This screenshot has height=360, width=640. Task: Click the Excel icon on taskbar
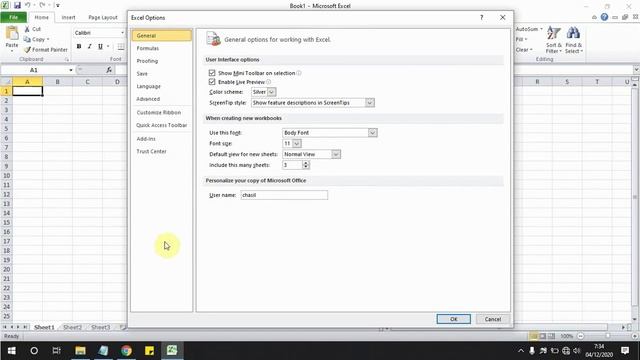point(172,350)
